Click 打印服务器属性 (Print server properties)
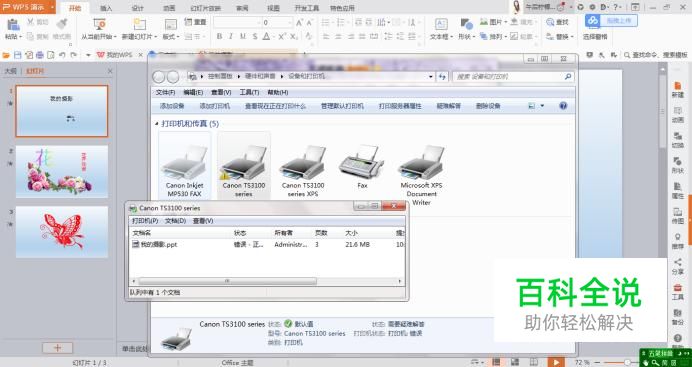The width and height of the screenshot is (692, 367). pos(400,106)
